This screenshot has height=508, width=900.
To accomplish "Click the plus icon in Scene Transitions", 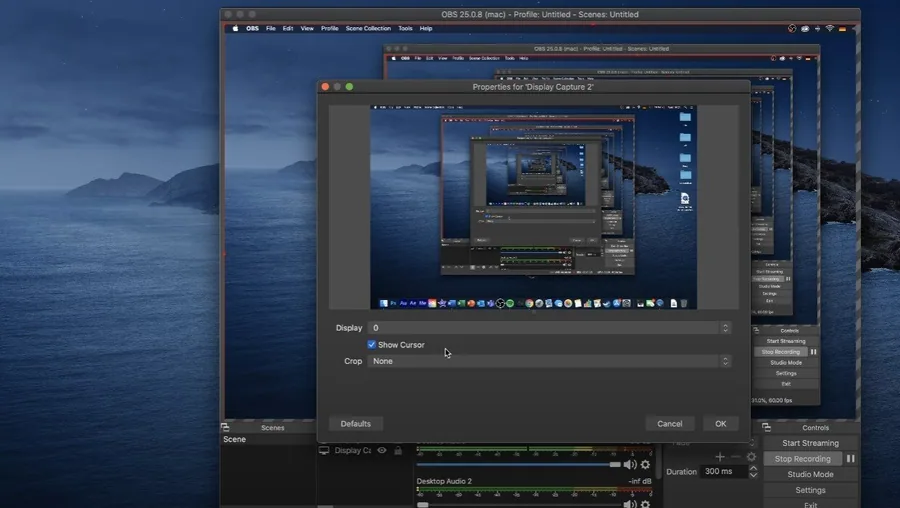I will (x=720, y=457).
